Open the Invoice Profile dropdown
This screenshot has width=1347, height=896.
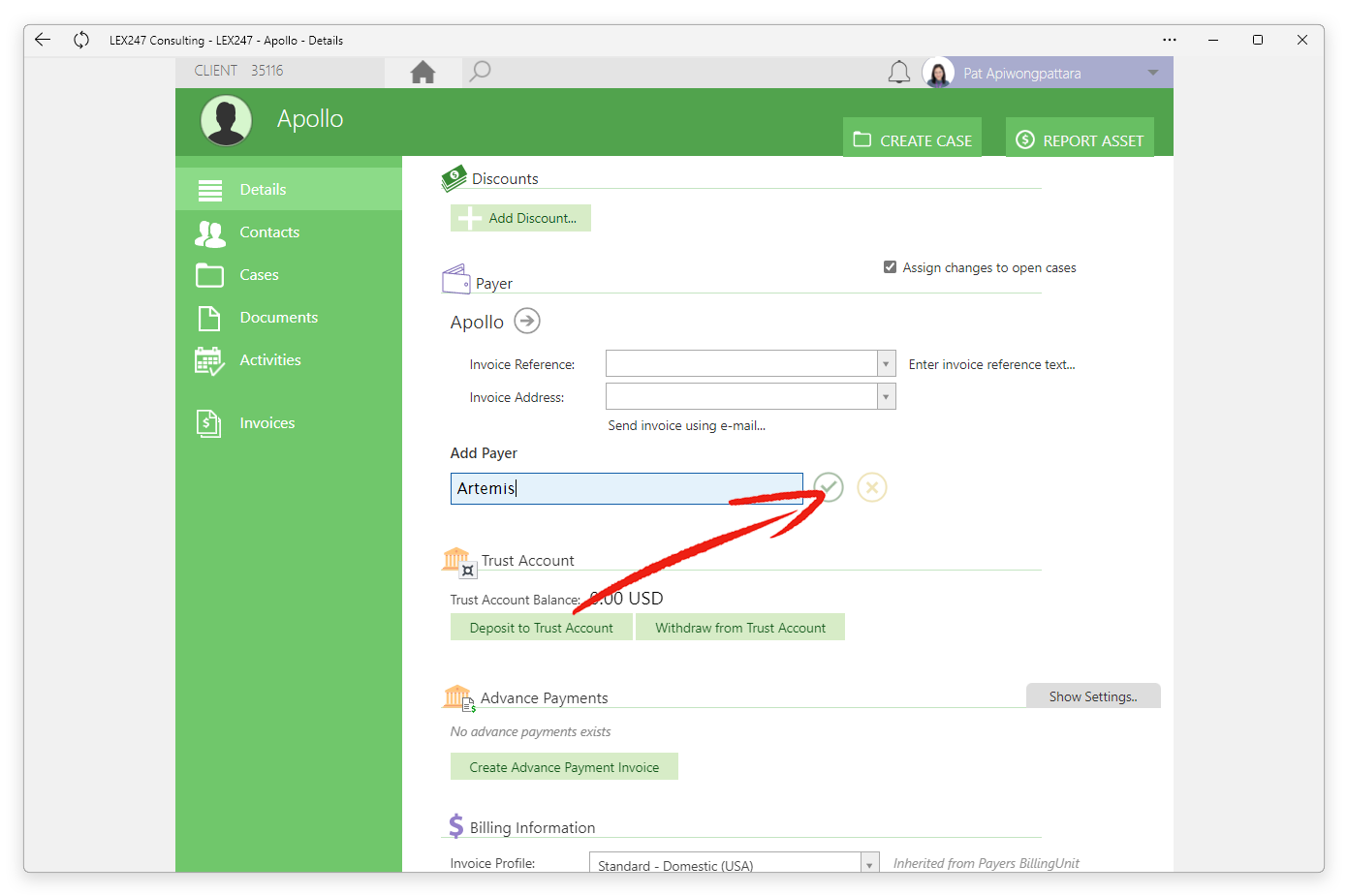869,864
